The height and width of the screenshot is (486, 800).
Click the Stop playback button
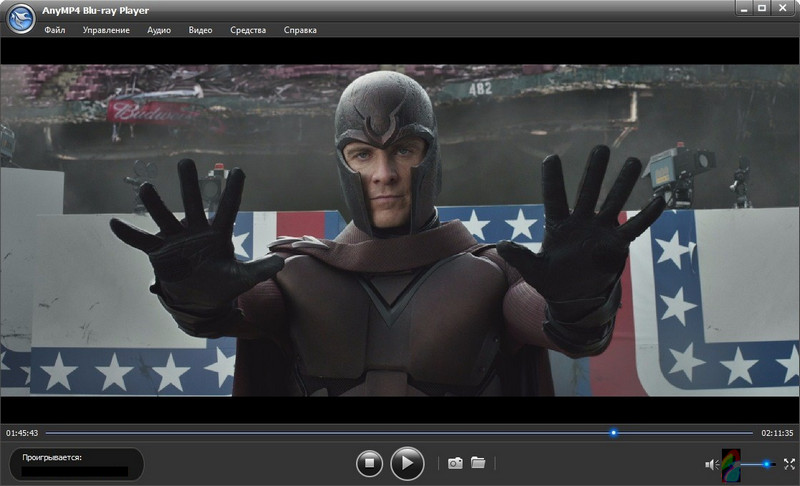tap(370, 463)
